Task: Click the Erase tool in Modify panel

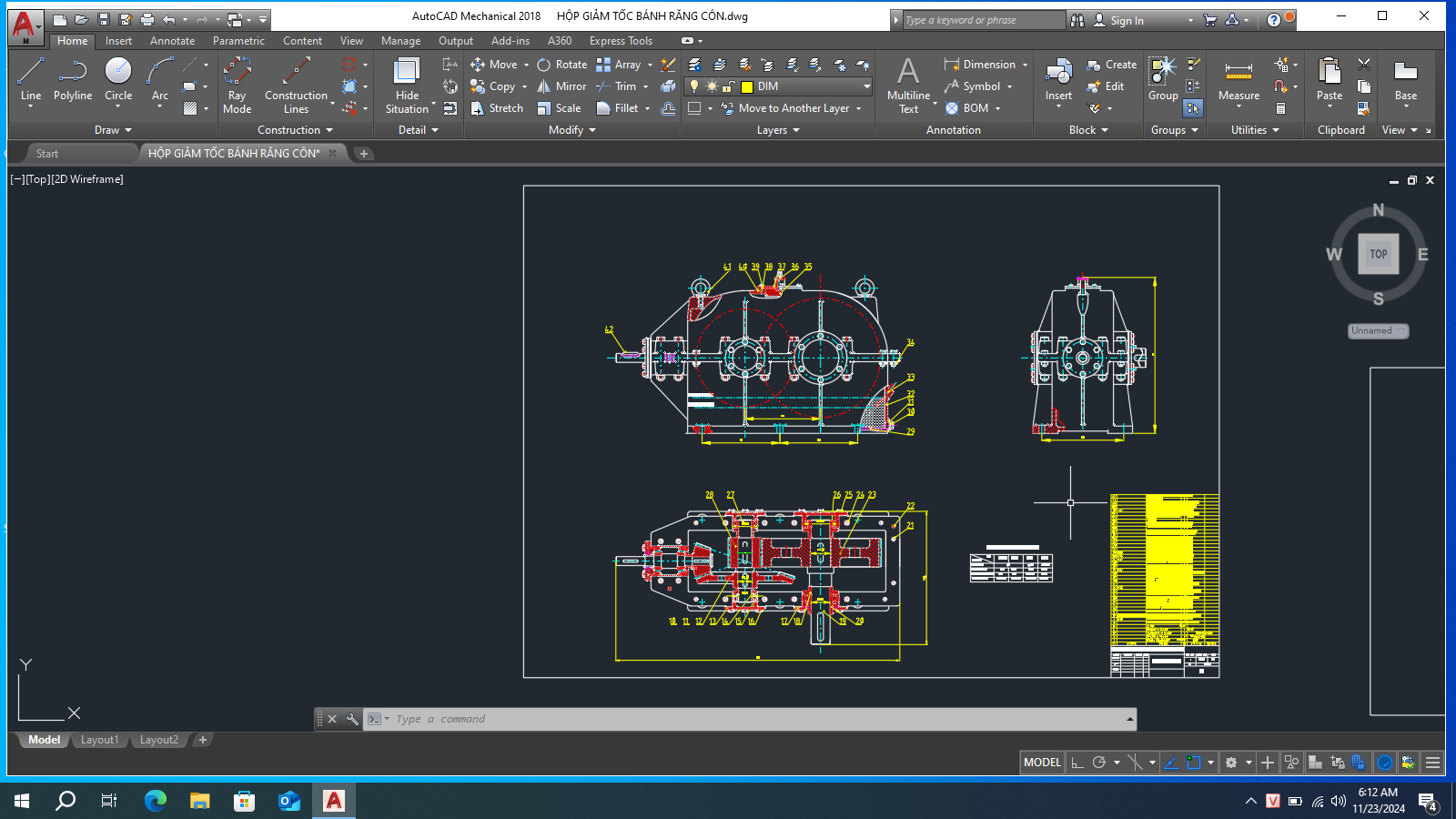Action: [x=668, y=65]
